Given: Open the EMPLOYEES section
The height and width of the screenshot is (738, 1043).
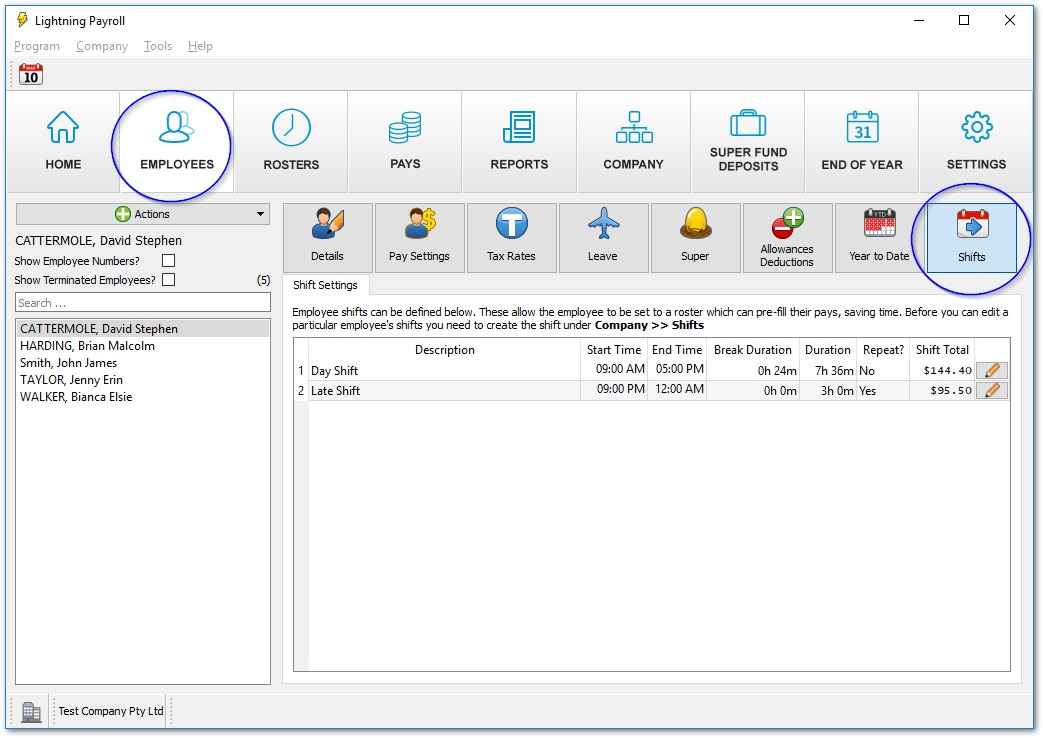Looking at the screenshot, I should pyautogui.click(x=177, y=142).
